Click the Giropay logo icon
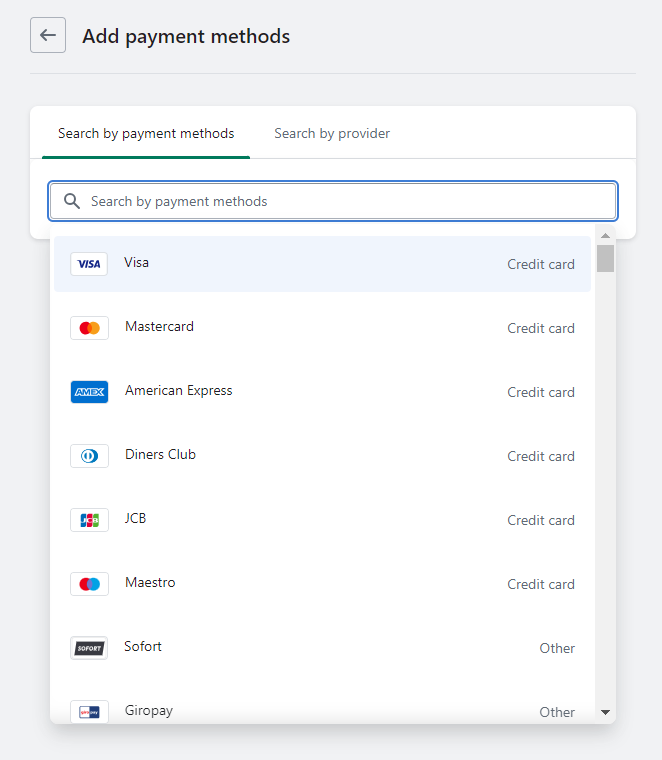This screenshot has width=662, height=760. (89, 711)
